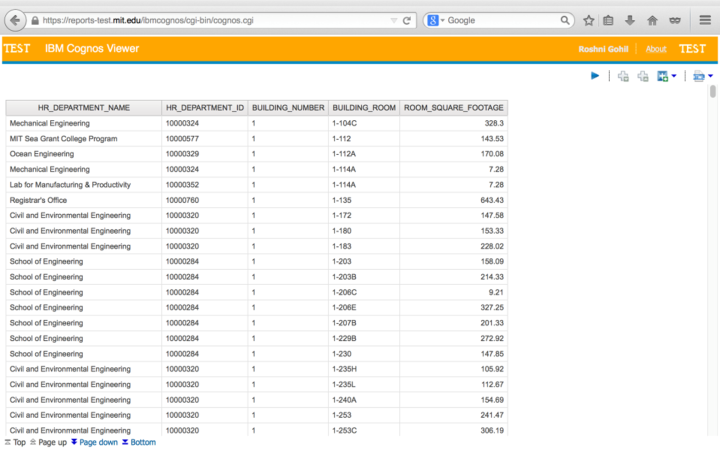Click the Drill up icon in Cognos toolbar
Screen dimensions: 720x450
[643, 76]
